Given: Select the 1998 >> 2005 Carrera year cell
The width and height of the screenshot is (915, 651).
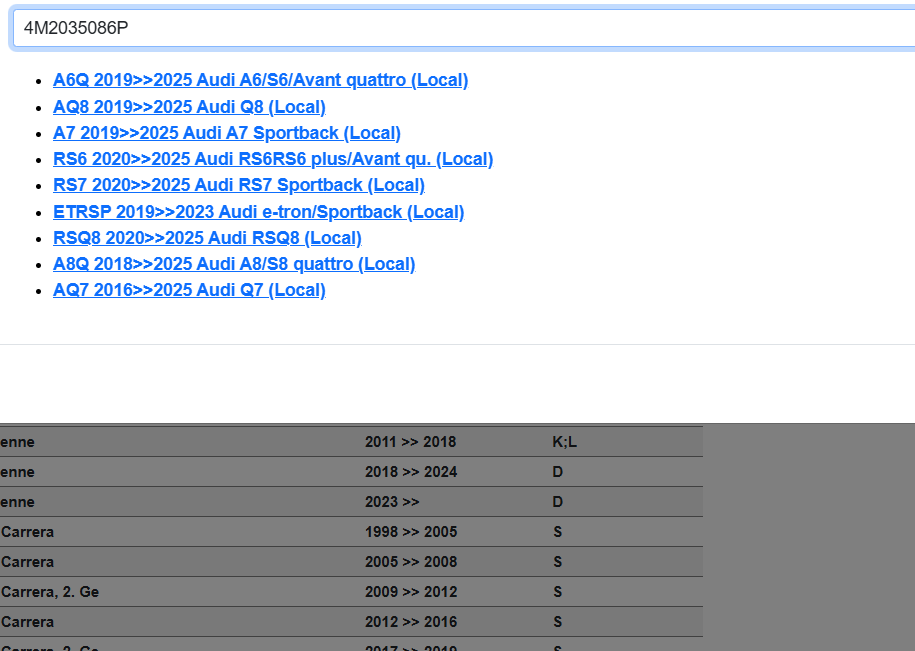Looking at the screenshot, I should tap(410, 532).
